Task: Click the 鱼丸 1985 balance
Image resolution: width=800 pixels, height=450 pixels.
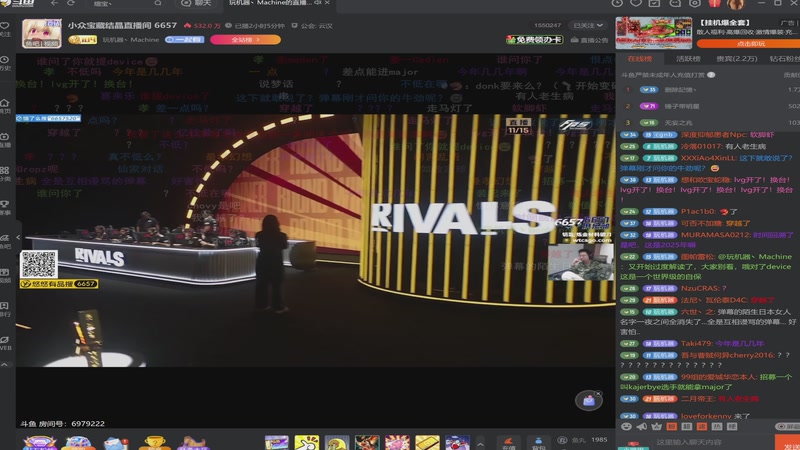Action: click(583, 440)
